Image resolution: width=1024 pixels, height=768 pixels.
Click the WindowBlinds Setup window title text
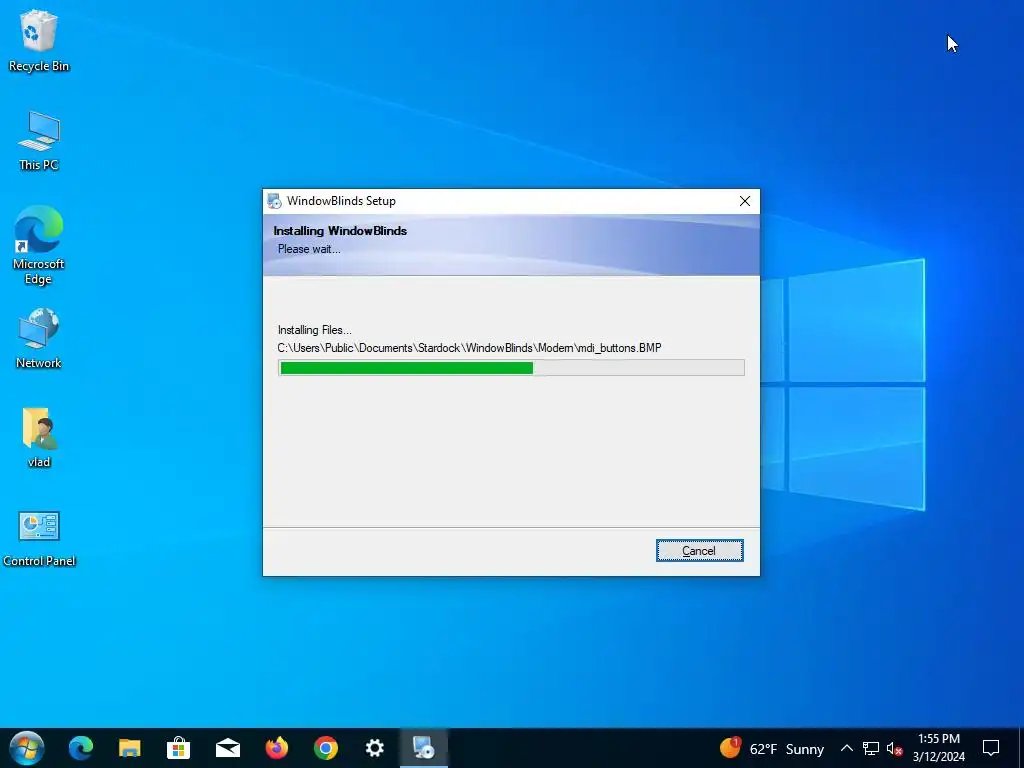[341, 201]
